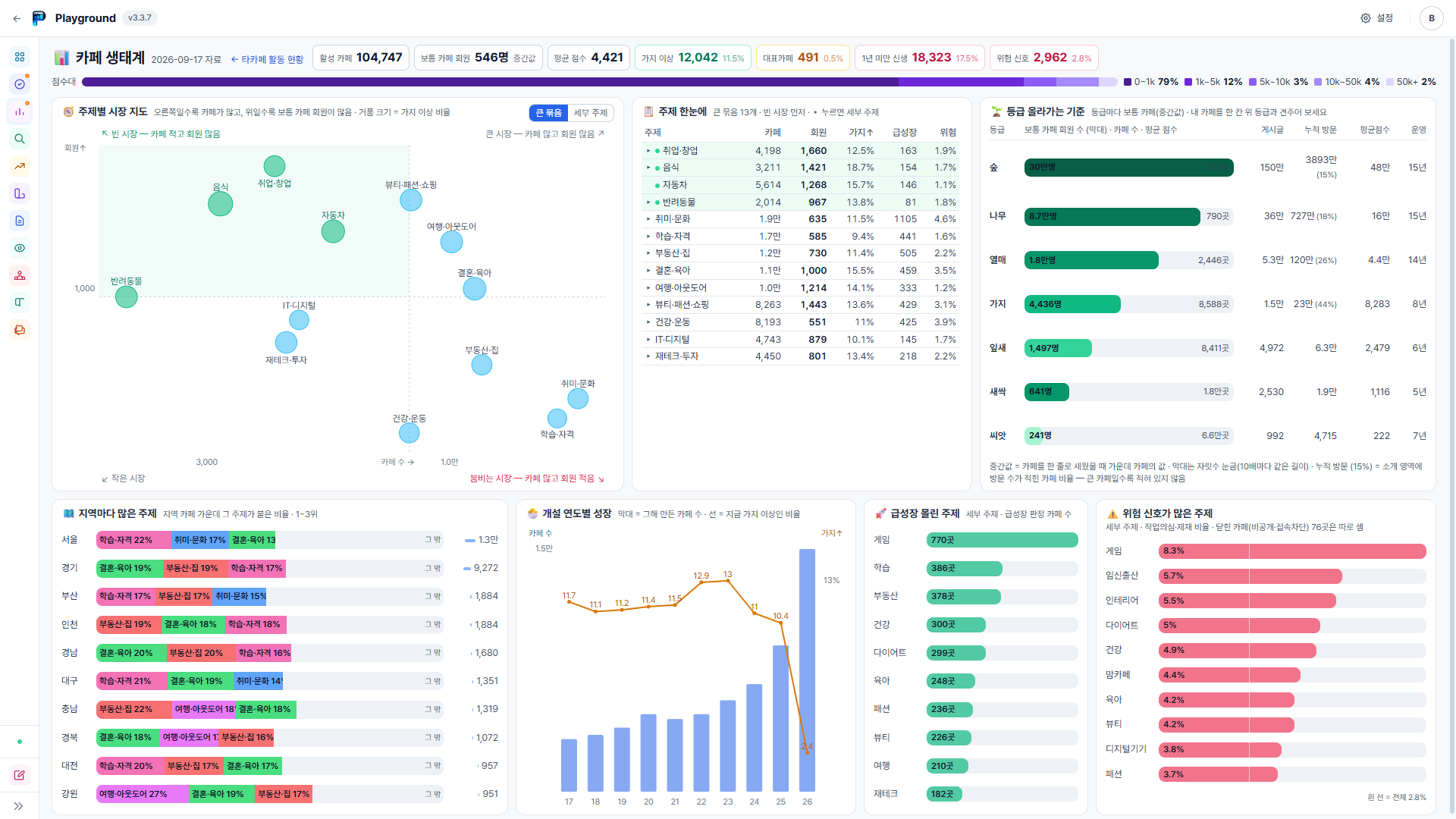Open the trending-up arrow icon in sidebar

click(20, 166)
